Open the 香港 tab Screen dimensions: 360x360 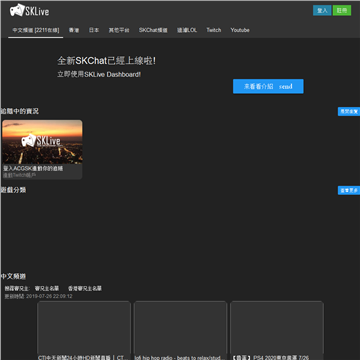[74, 30]
